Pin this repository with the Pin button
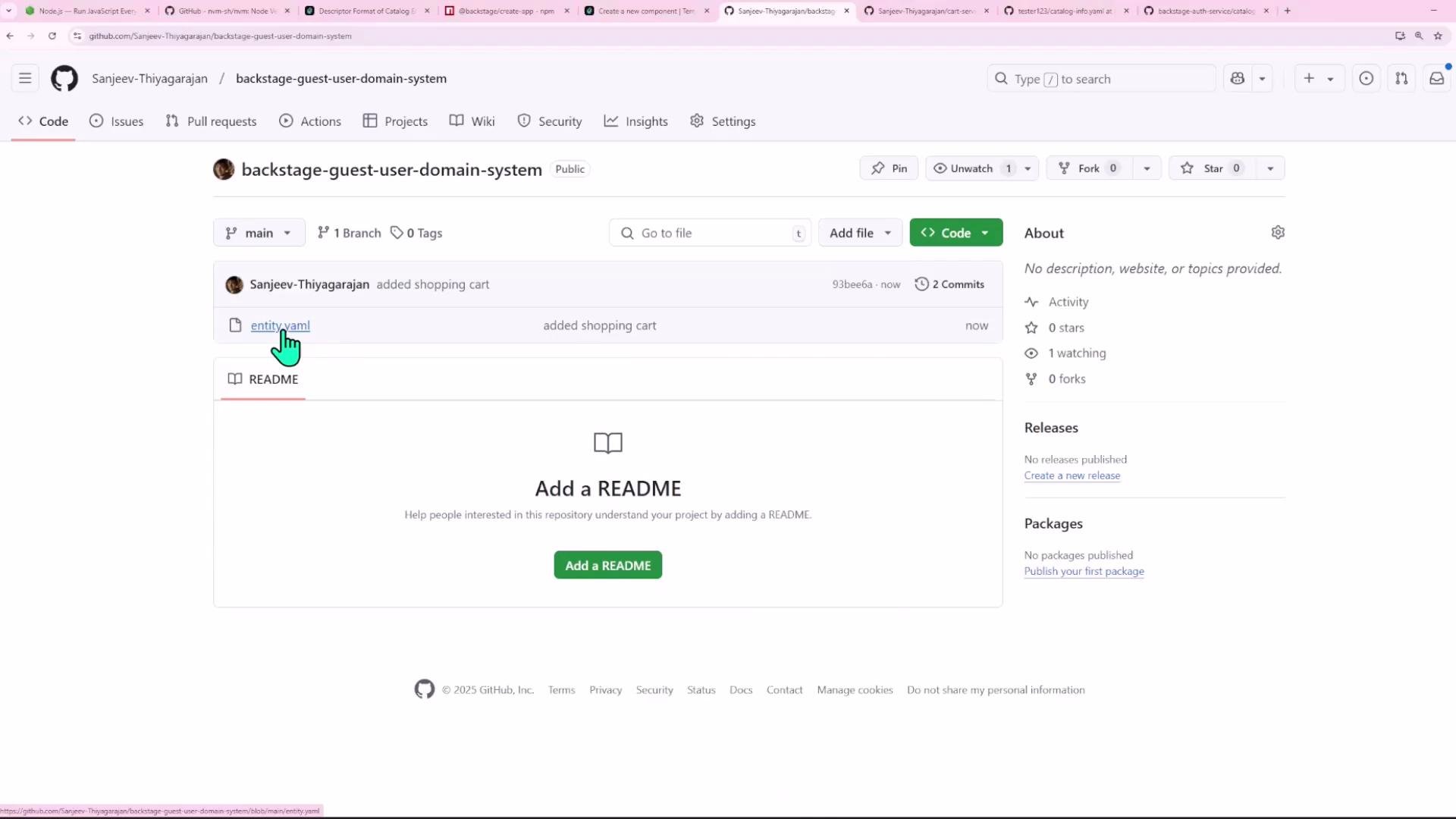1456x819 pixels. pyautogui.click(x=889, y=168)
